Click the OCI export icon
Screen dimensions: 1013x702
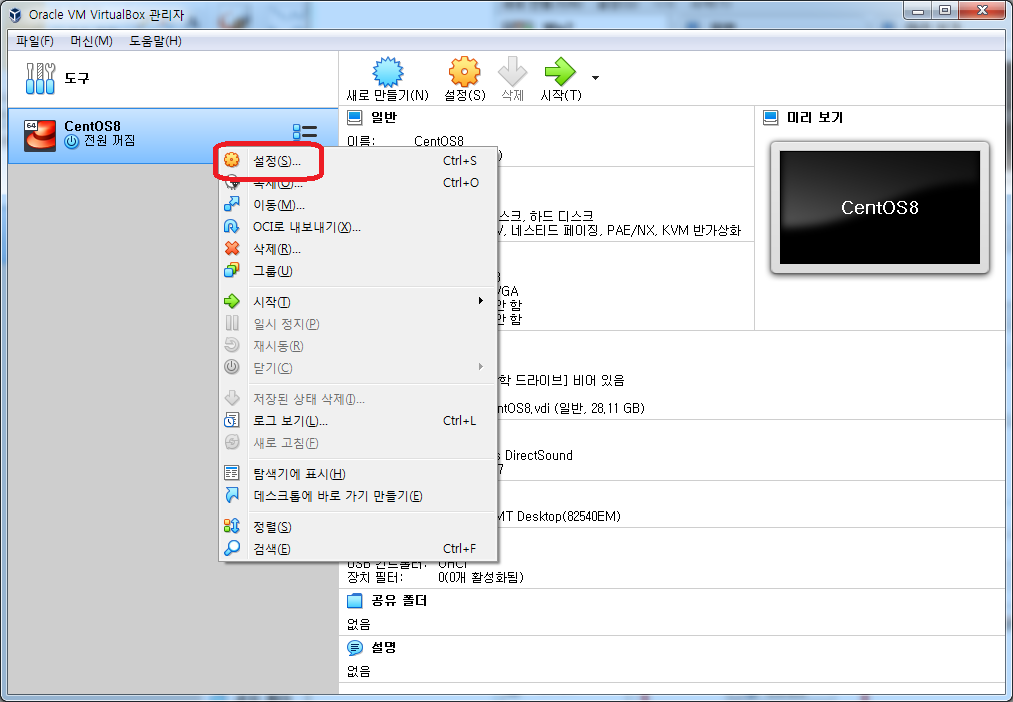[232, 226]
